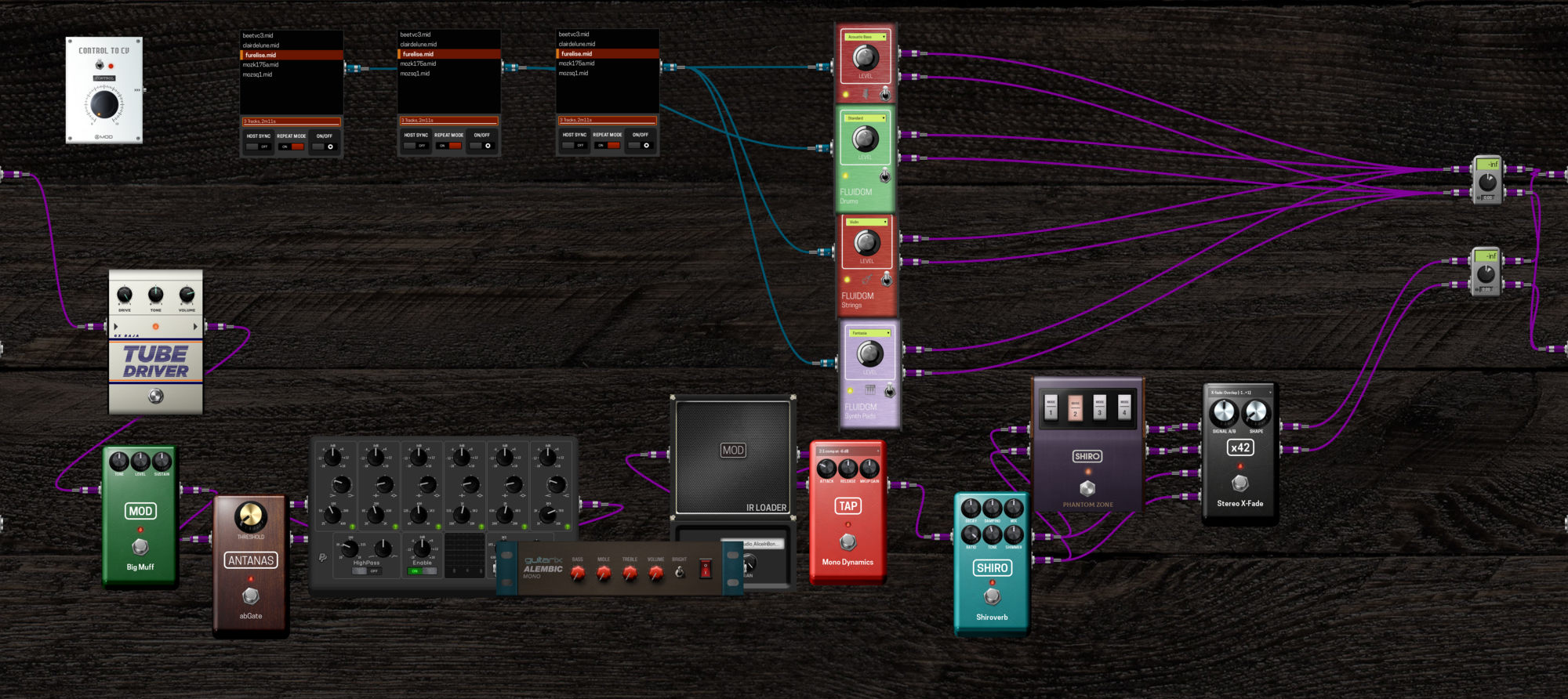Click the Big Muff Sustain knob
1568x699 pixels.
(162, 461)
